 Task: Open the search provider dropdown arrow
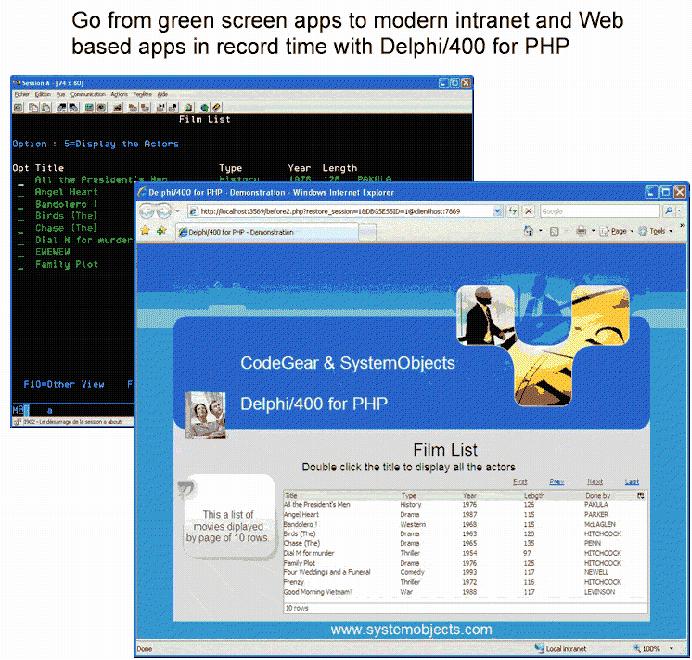click(x=679, y=211)
